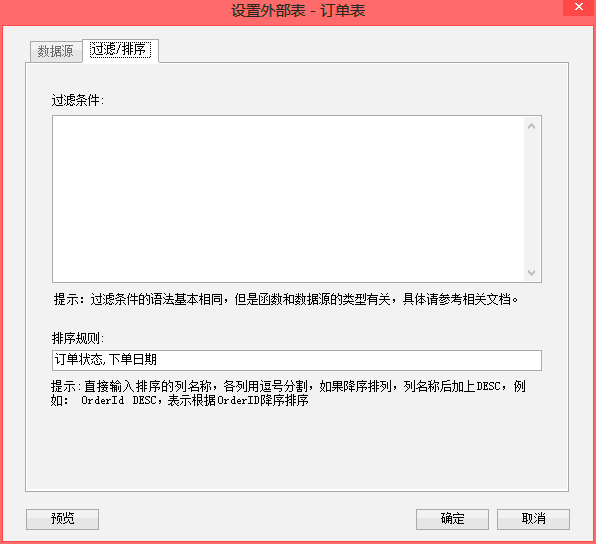Click the filter box scroll-down arrow
This screenshot has height=544, width=596.
531,273
